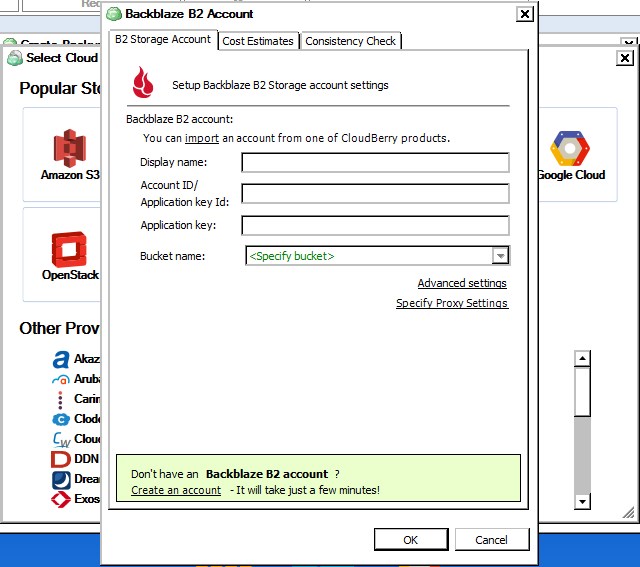Select the DreamObjects provider icon

coord(61,480)
